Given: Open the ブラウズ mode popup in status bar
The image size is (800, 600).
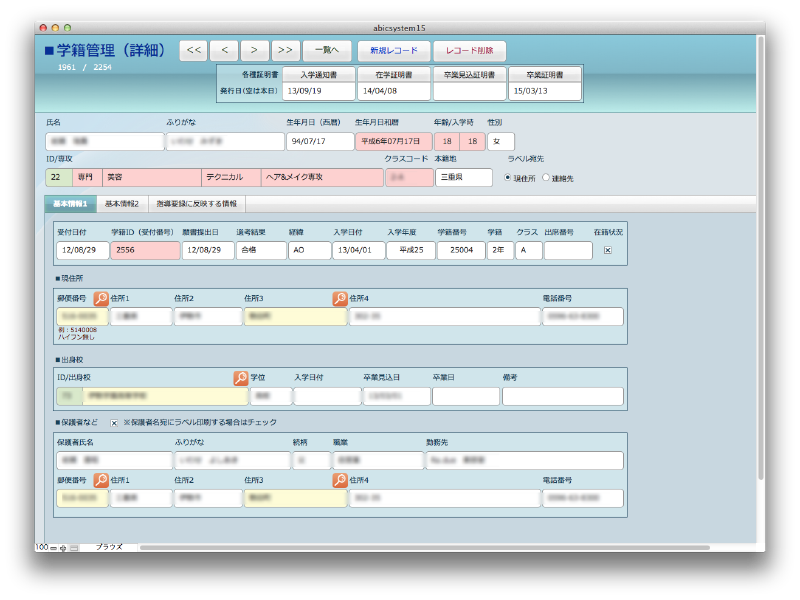Looking at the screenshot, I should tap(109, 547).
